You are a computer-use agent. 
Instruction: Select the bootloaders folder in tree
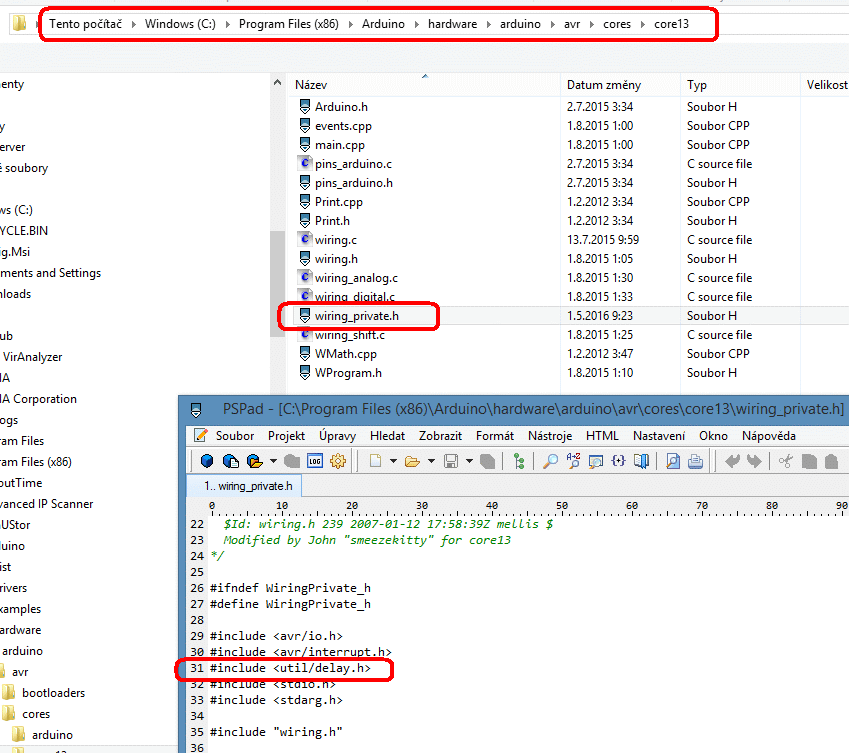click(x=53, y=692)
